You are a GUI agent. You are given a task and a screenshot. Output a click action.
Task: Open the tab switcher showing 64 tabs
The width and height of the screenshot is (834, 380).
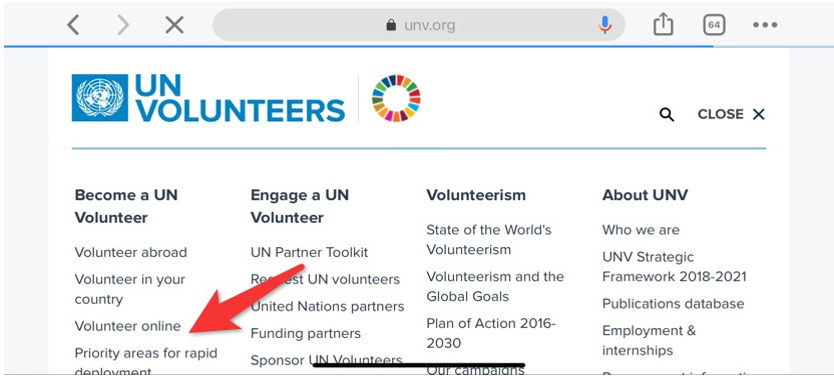(714, 25)
